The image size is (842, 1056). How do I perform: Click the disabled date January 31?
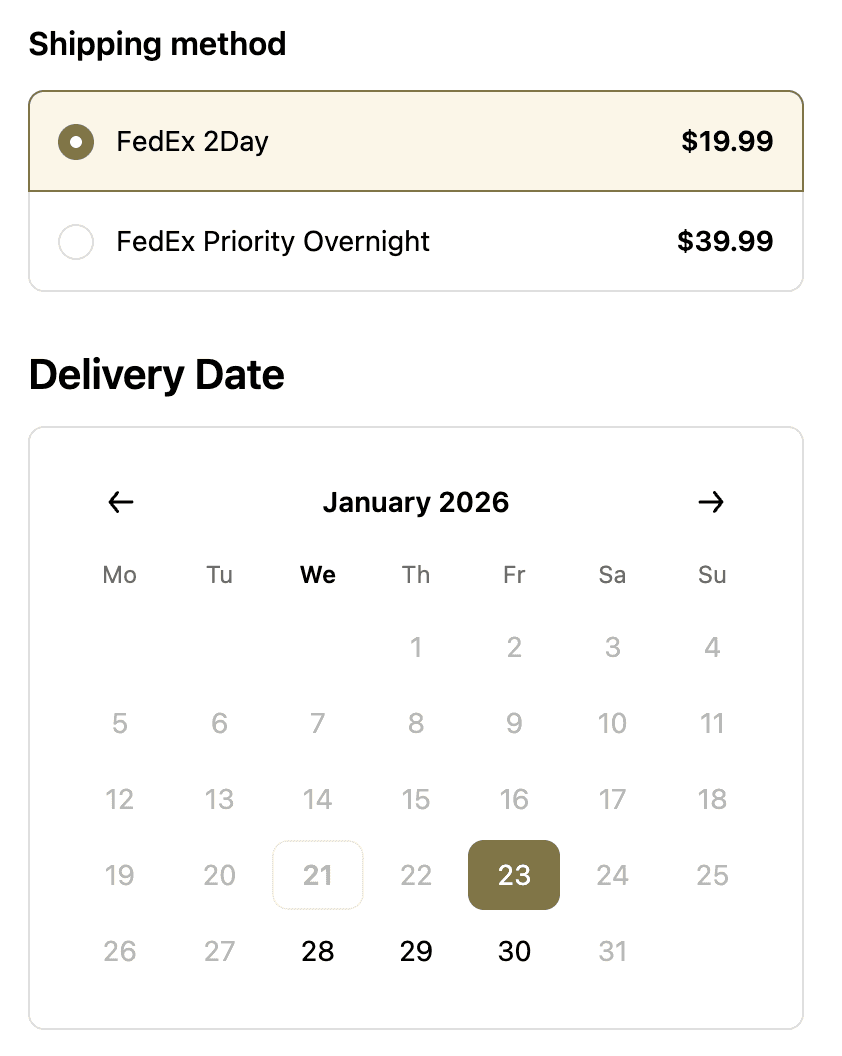click(x=612, y=951)
